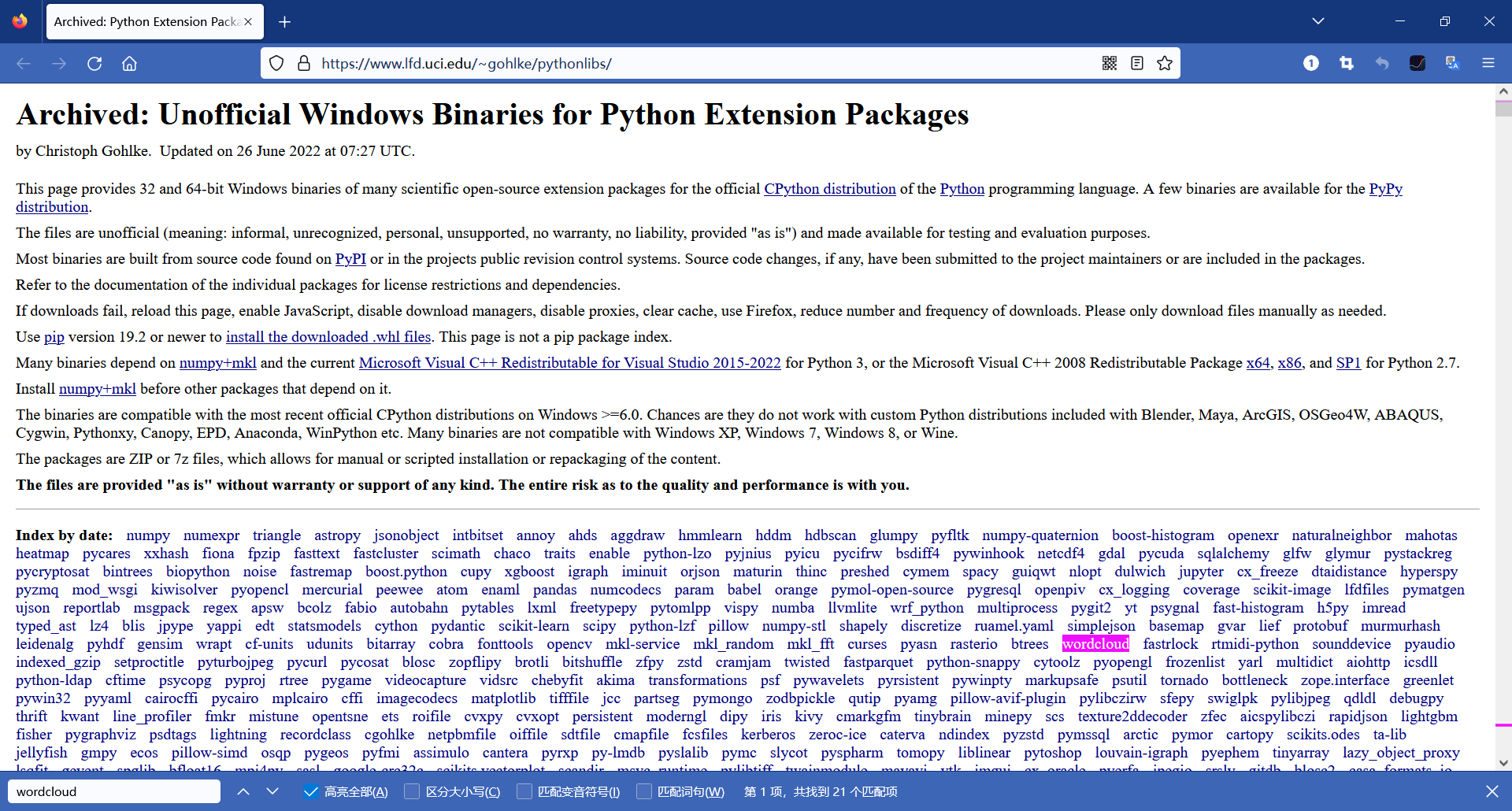Screen dimensions: 1512x811
Task: Open the scikit-learn index link
Action: pyautogui.click(x=533, y=626)
